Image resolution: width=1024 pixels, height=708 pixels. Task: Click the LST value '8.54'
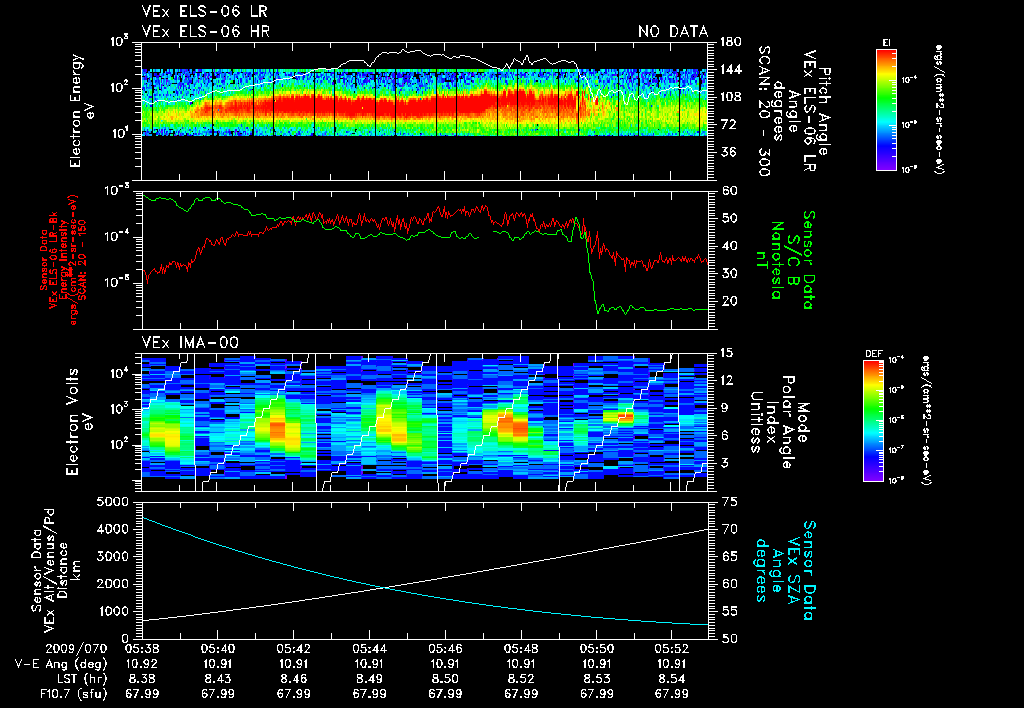672,679
